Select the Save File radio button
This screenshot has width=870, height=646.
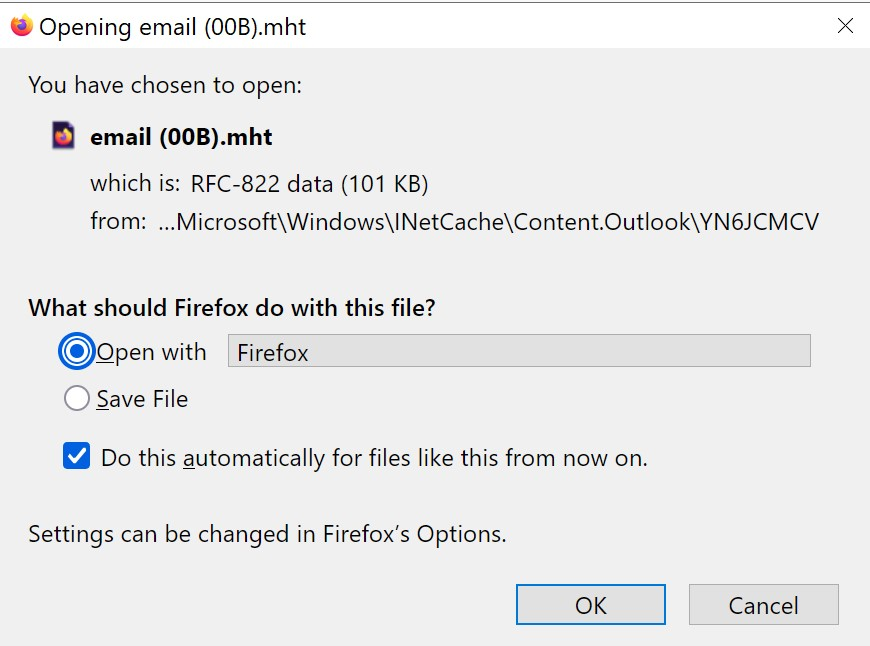[77, 398]
